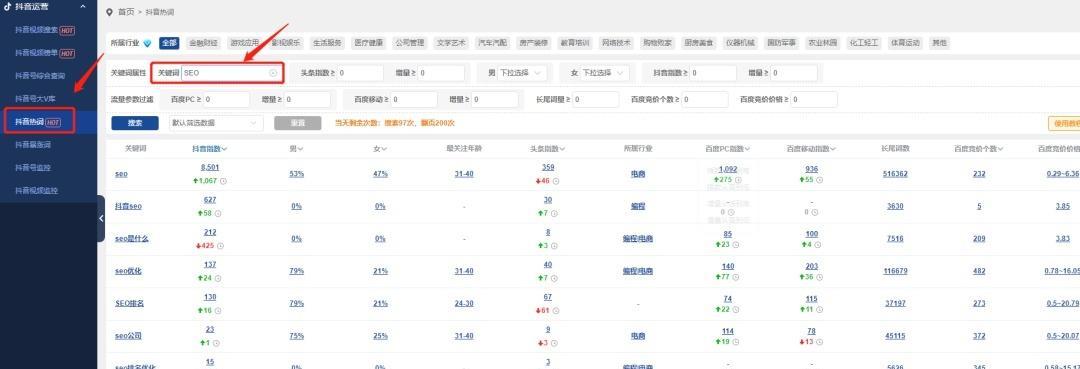This screenshot has width=1080, height=369.
Task: Click the TikTok logo in the sidebar header
Action: 8,6
